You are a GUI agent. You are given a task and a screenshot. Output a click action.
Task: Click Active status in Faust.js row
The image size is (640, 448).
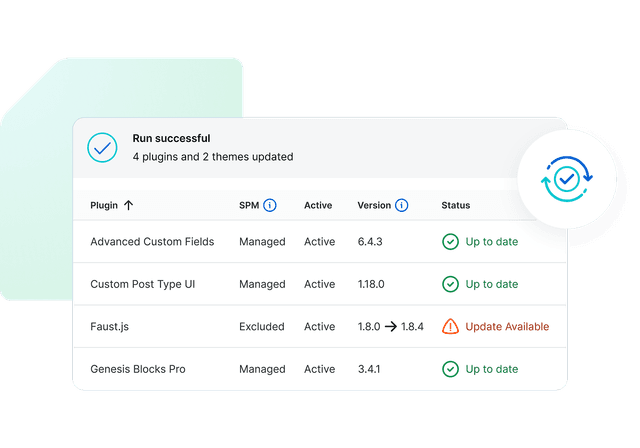(x=320, y=326)
